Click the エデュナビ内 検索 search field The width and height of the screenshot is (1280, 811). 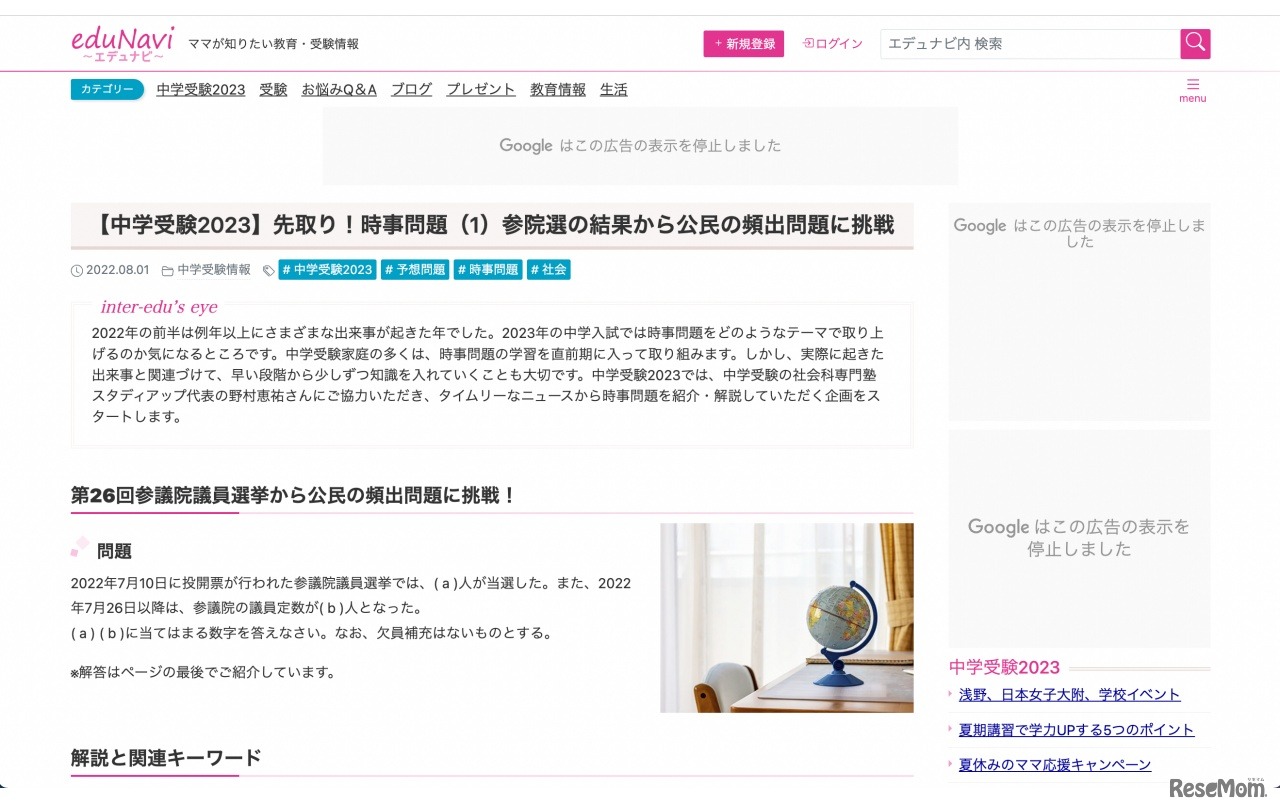click(x=1030, y=43)
